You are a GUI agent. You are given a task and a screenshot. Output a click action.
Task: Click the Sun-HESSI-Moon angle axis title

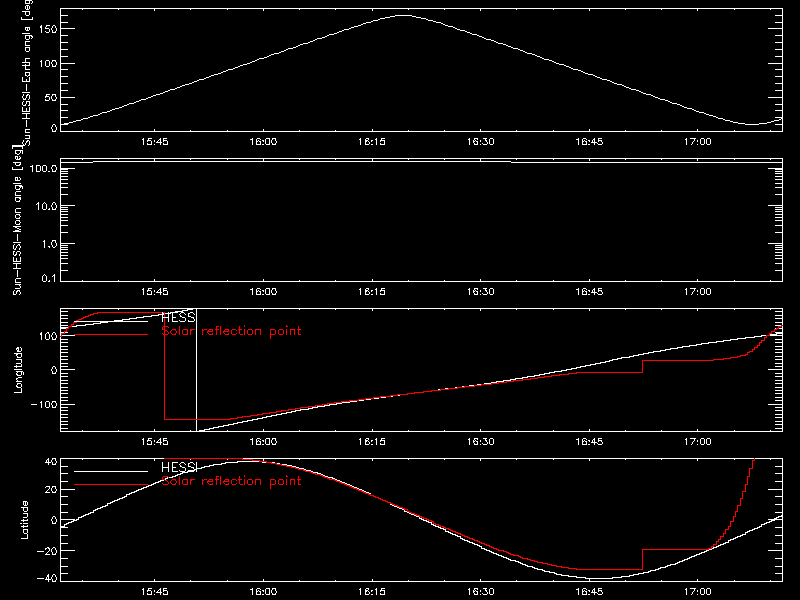(18, 220)
